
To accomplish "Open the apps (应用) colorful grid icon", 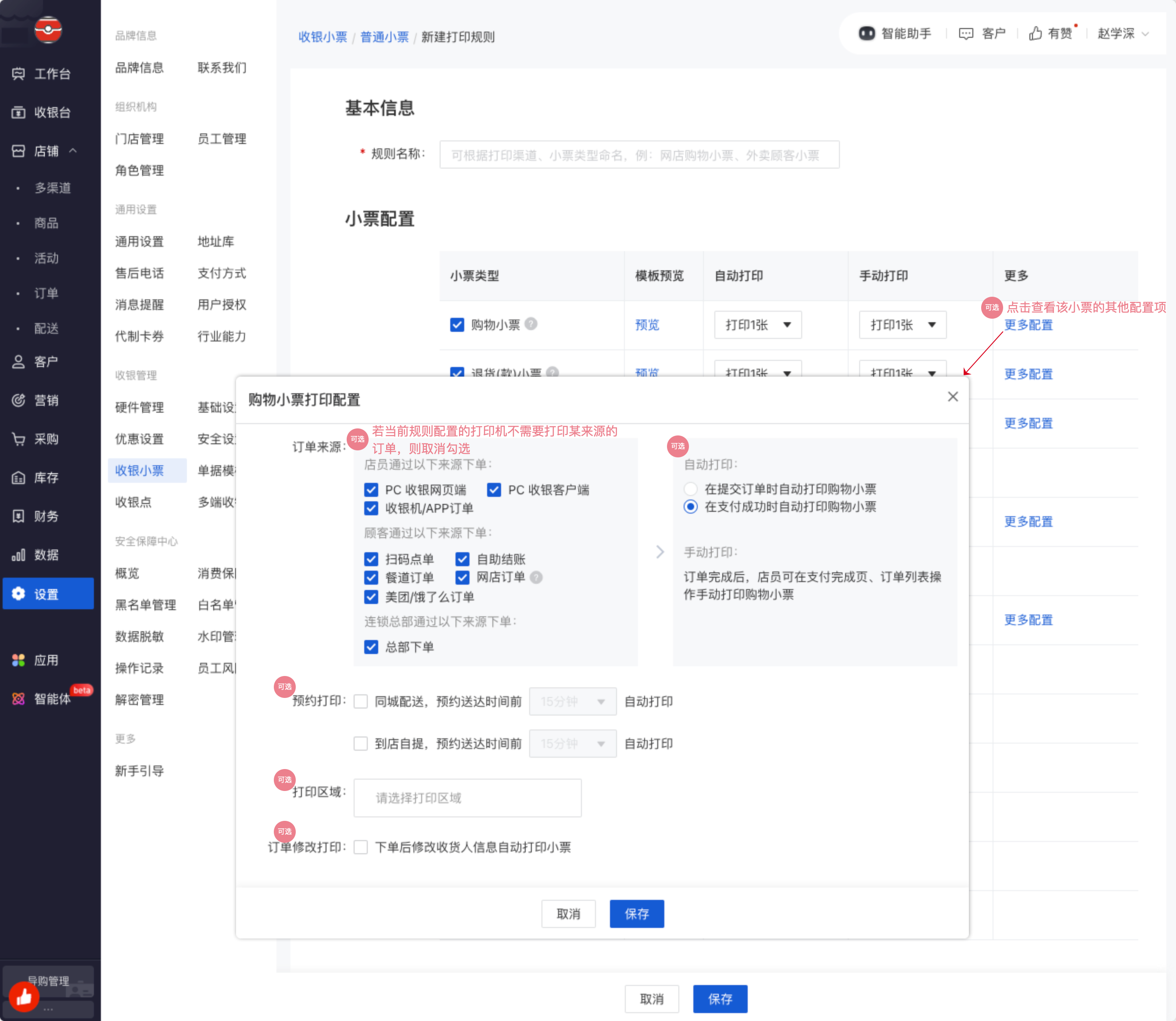I will point(18,660).
